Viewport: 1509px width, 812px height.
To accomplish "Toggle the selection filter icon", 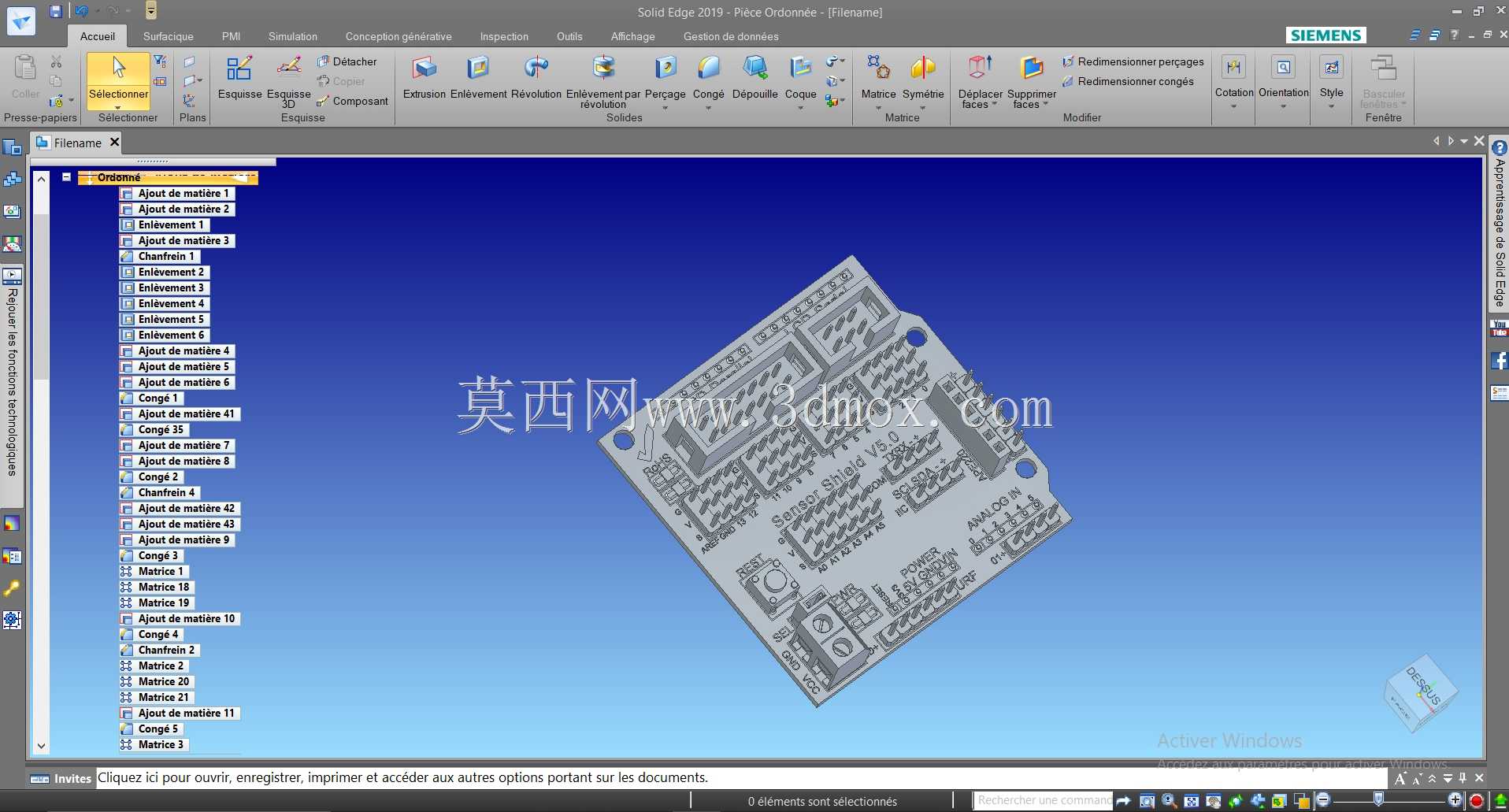I will (x=160, y=61).
